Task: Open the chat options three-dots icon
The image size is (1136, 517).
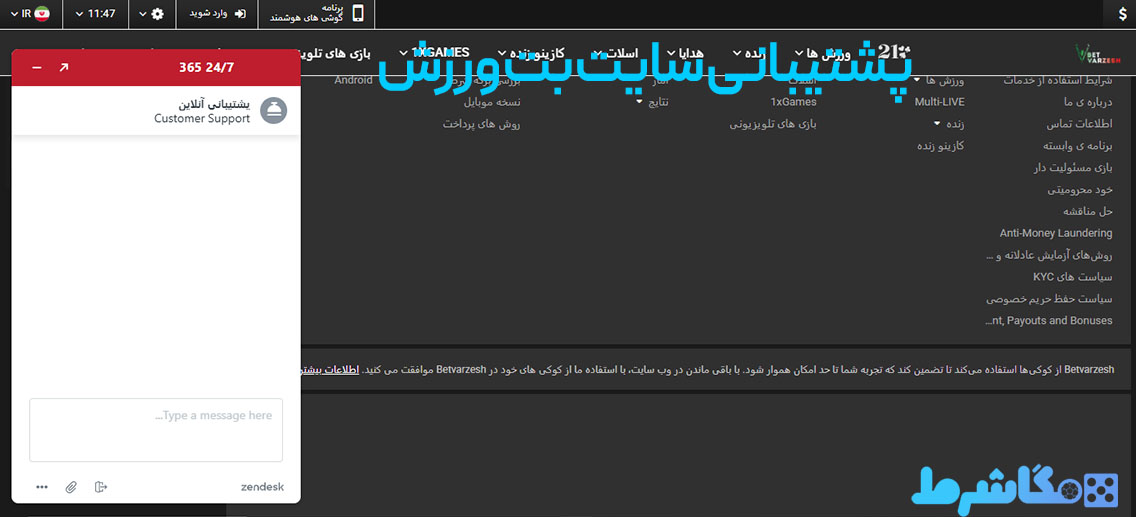Action: [42, 487]
